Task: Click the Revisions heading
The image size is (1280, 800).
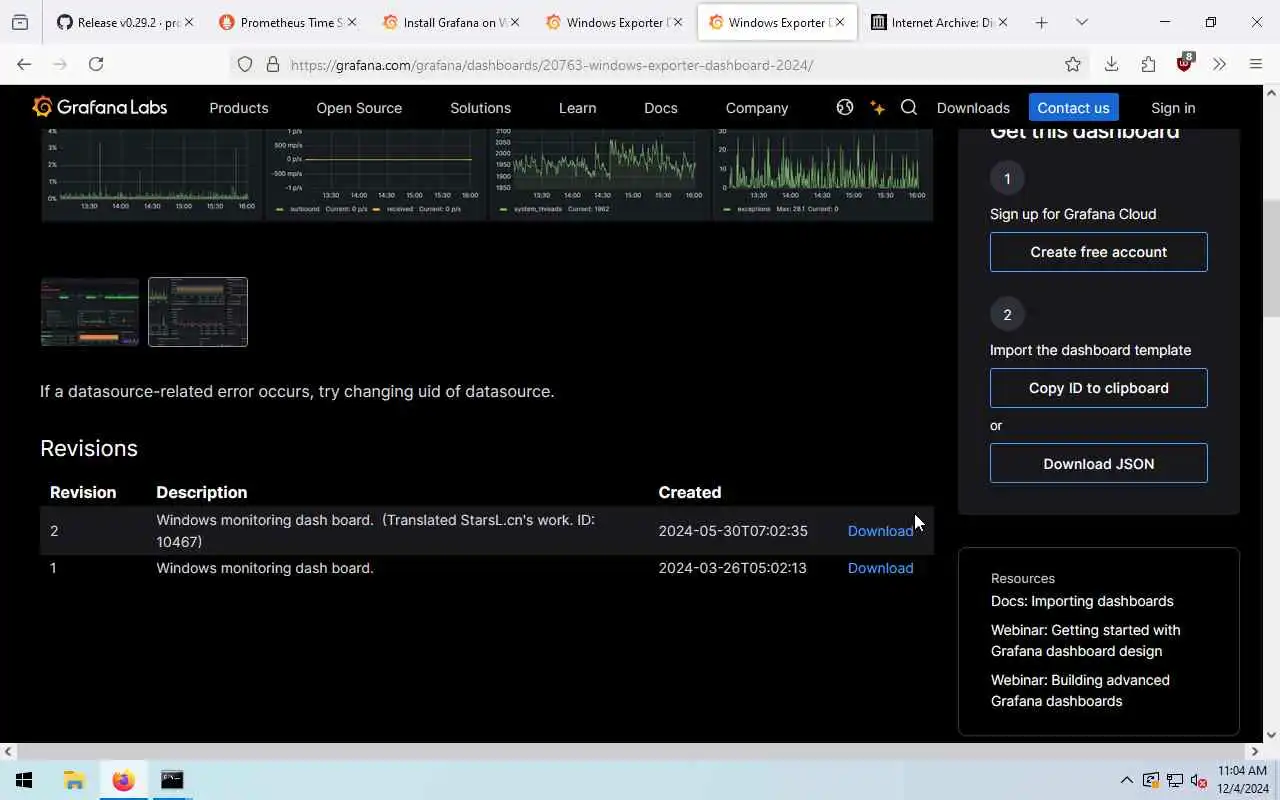Action: tap(89, 448)
